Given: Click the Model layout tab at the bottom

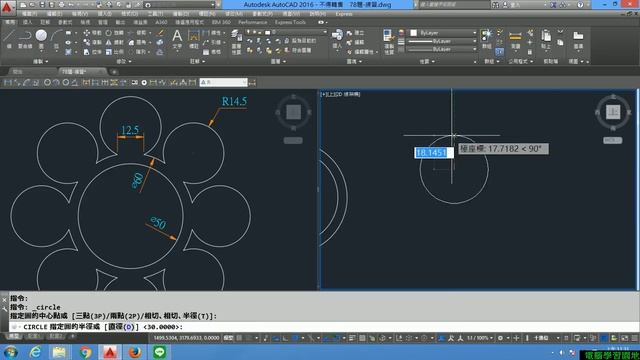Looking at the screenshot, I should pyautogui.click(x=13, y=336).
